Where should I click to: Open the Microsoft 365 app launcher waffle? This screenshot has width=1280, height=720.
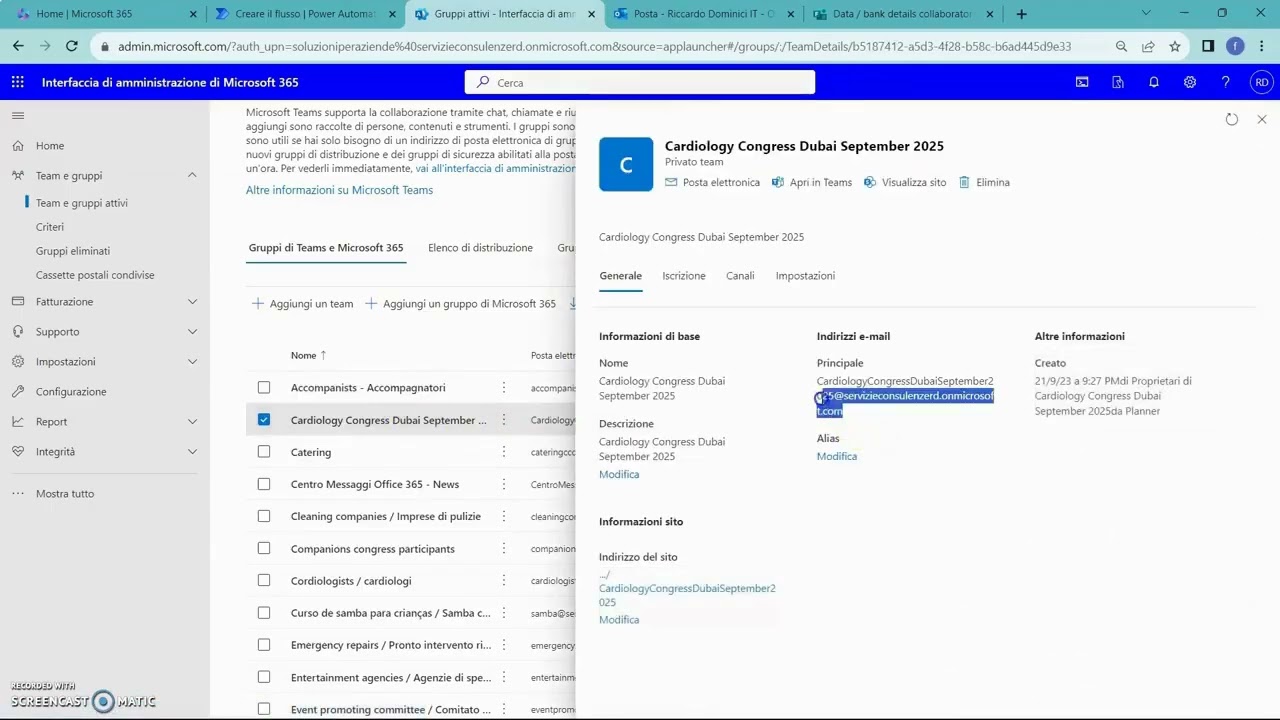click(18, 82)
